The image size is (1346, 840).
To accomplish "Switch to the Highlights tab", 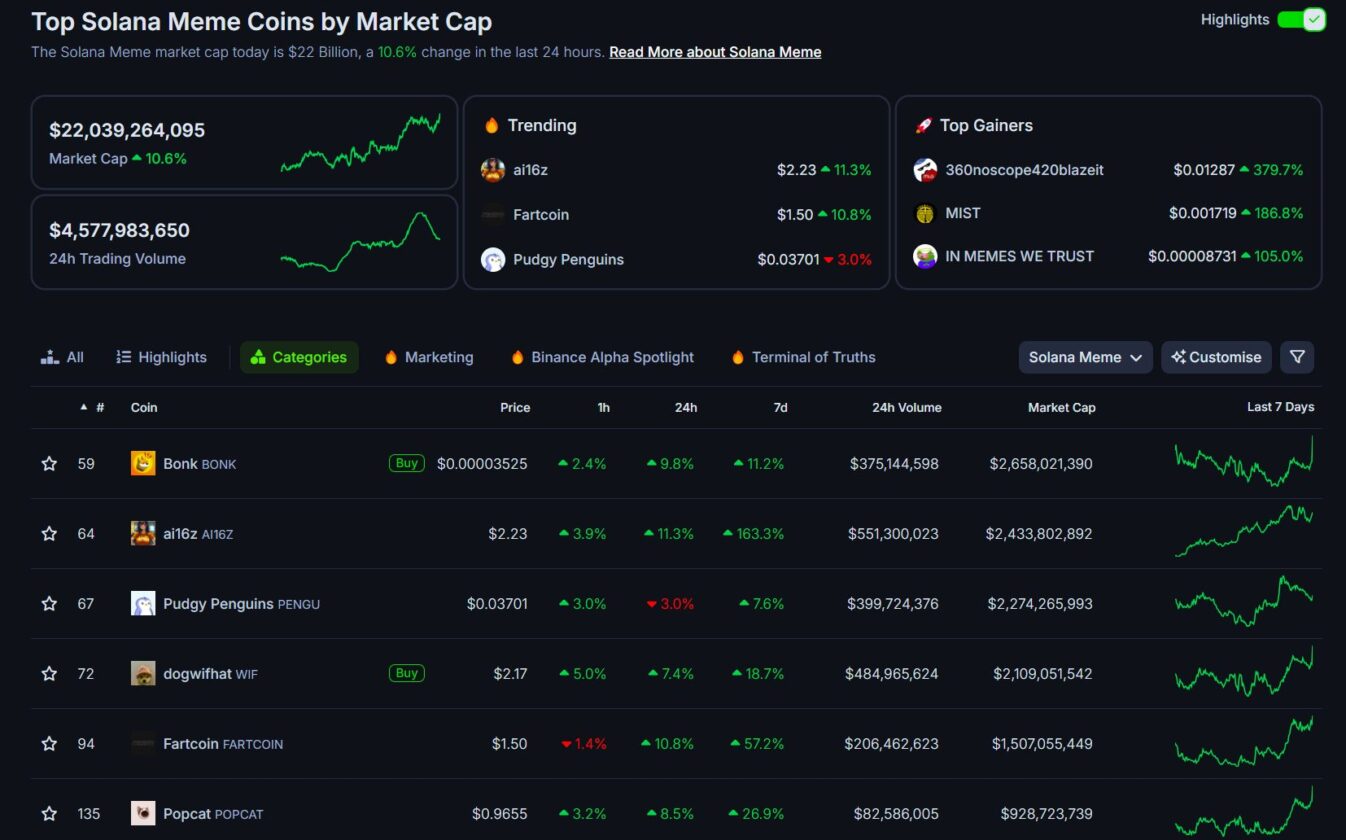I will 161,357.
